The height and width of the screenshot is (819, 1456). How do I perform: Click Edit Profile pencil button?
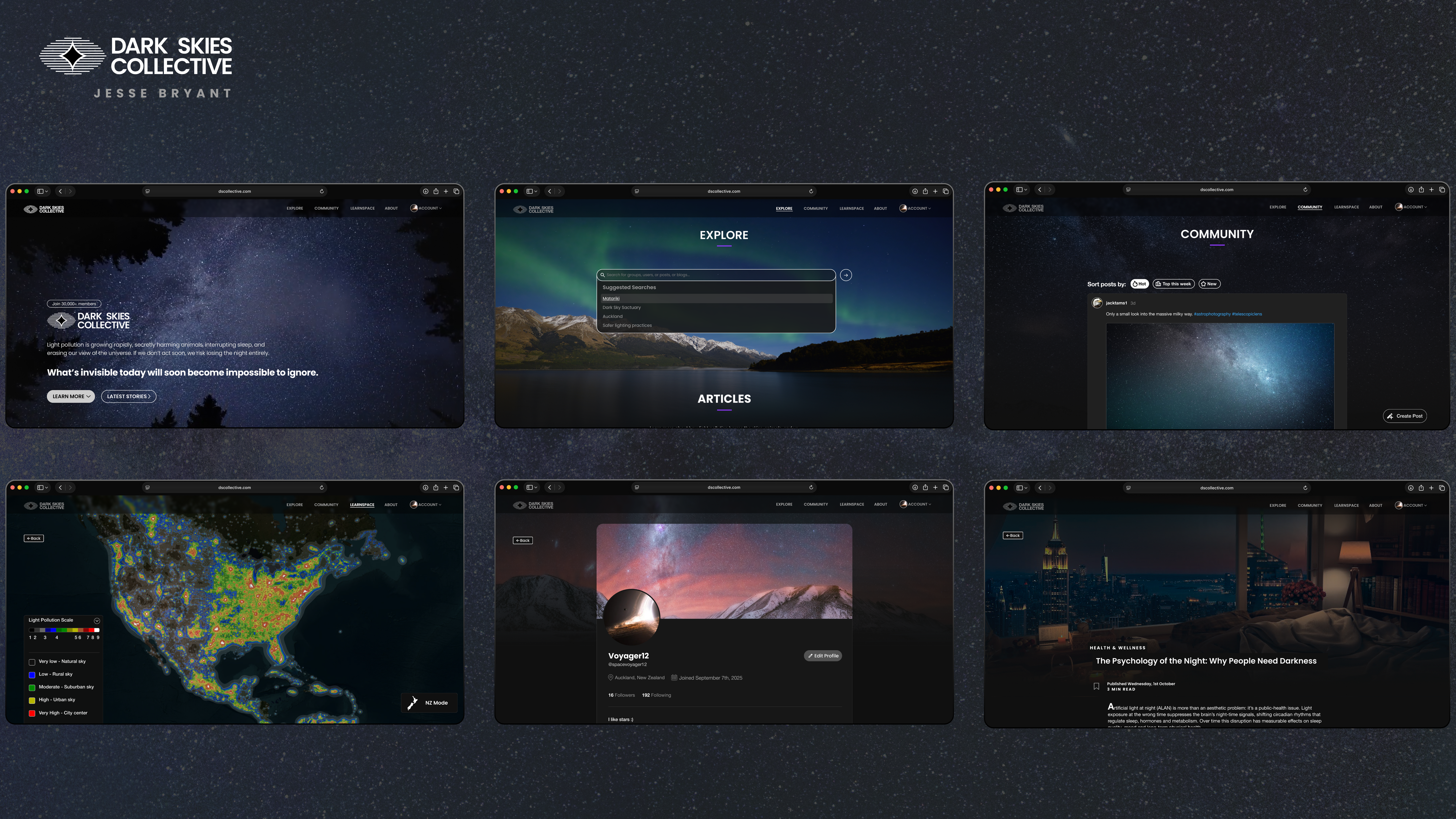coord(823,656)
